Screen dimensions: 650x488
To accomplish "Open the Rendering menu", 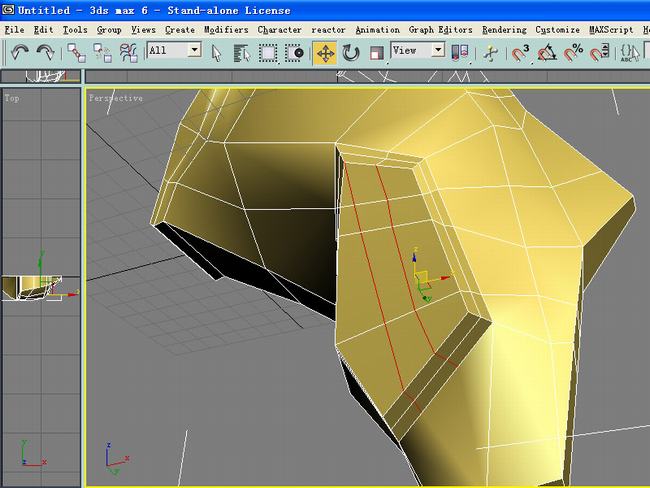I will 504,30.
